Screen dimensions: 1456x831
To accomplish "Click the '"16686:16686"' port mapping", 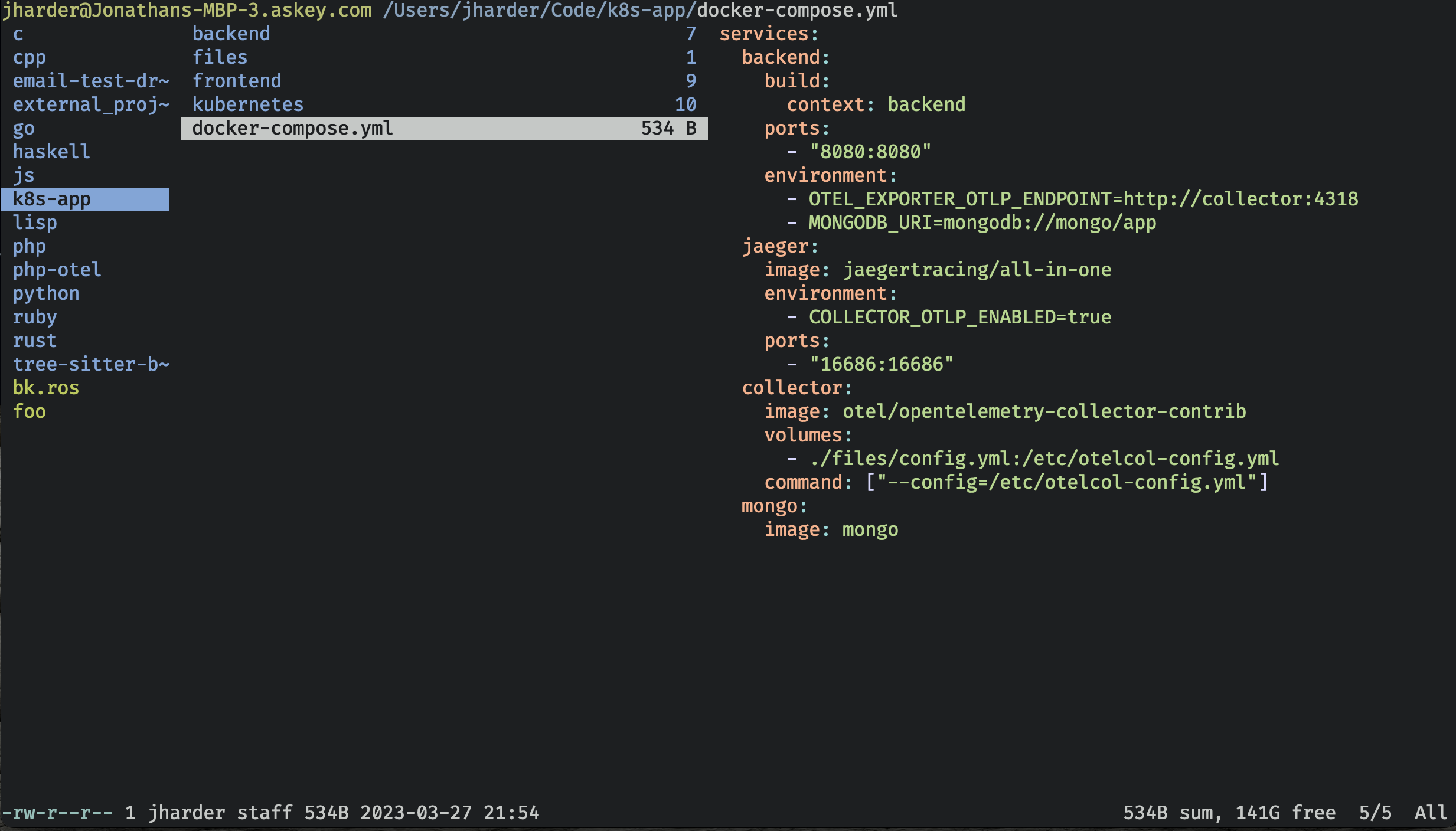I will pyautogui.click(x=882, y=365).
